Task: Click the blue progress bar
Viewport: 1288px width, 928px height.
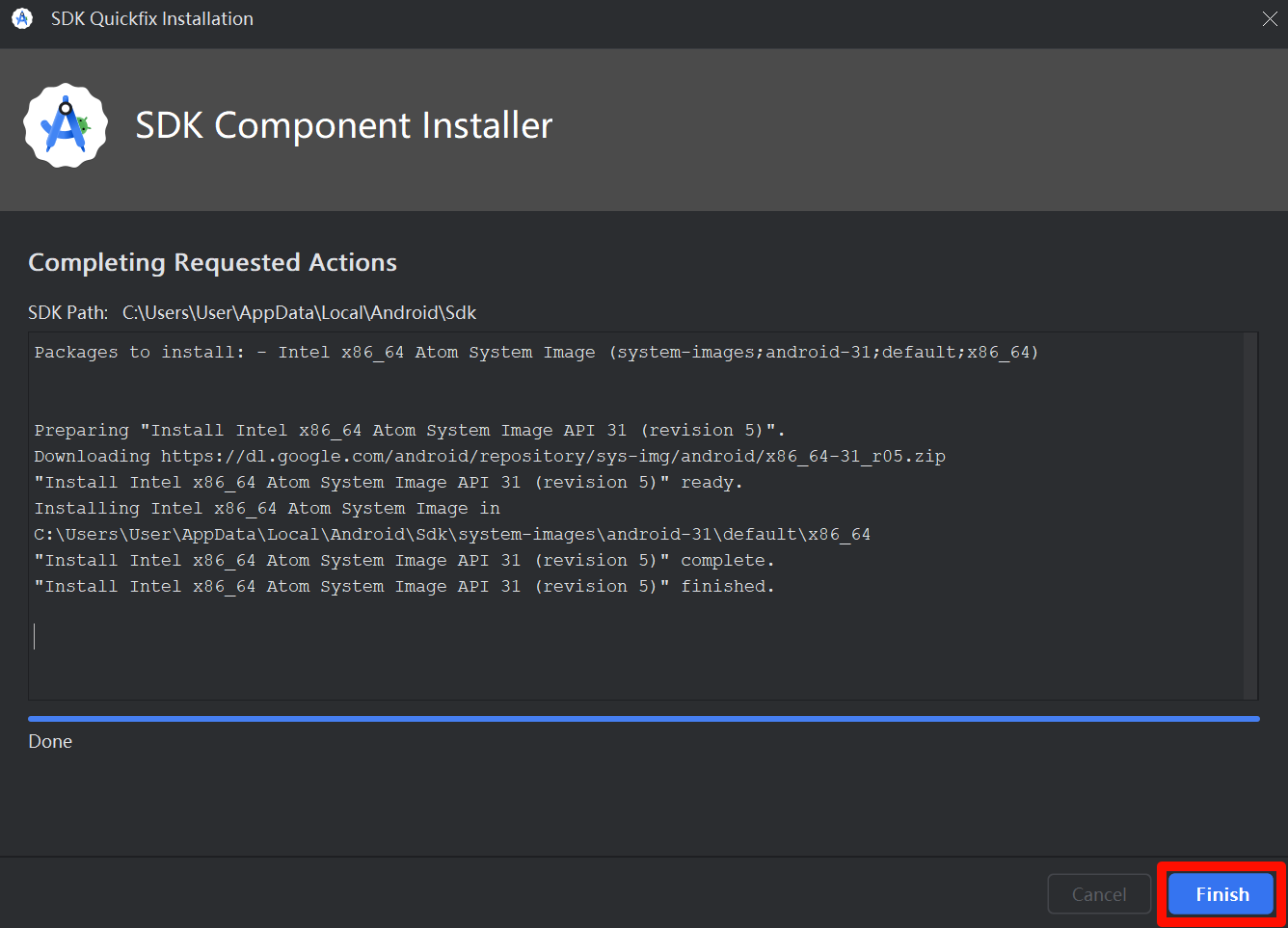Action: pos(644,718)
